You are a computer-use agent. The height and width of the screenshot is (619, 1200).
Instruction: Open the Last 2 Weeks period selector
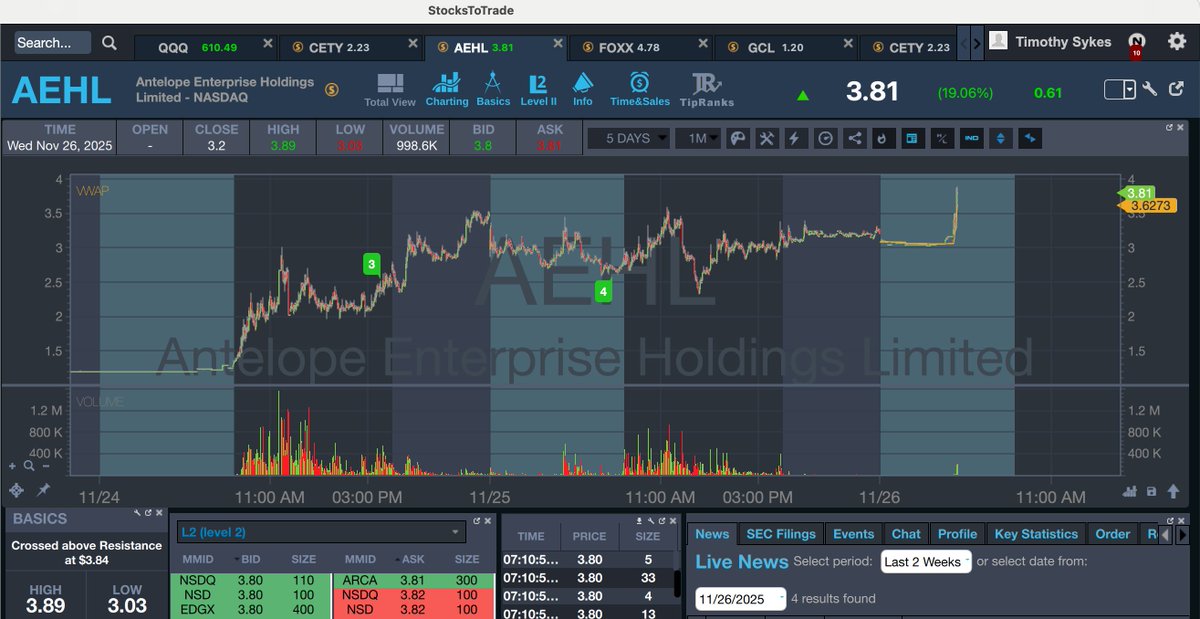pos(925,562)
